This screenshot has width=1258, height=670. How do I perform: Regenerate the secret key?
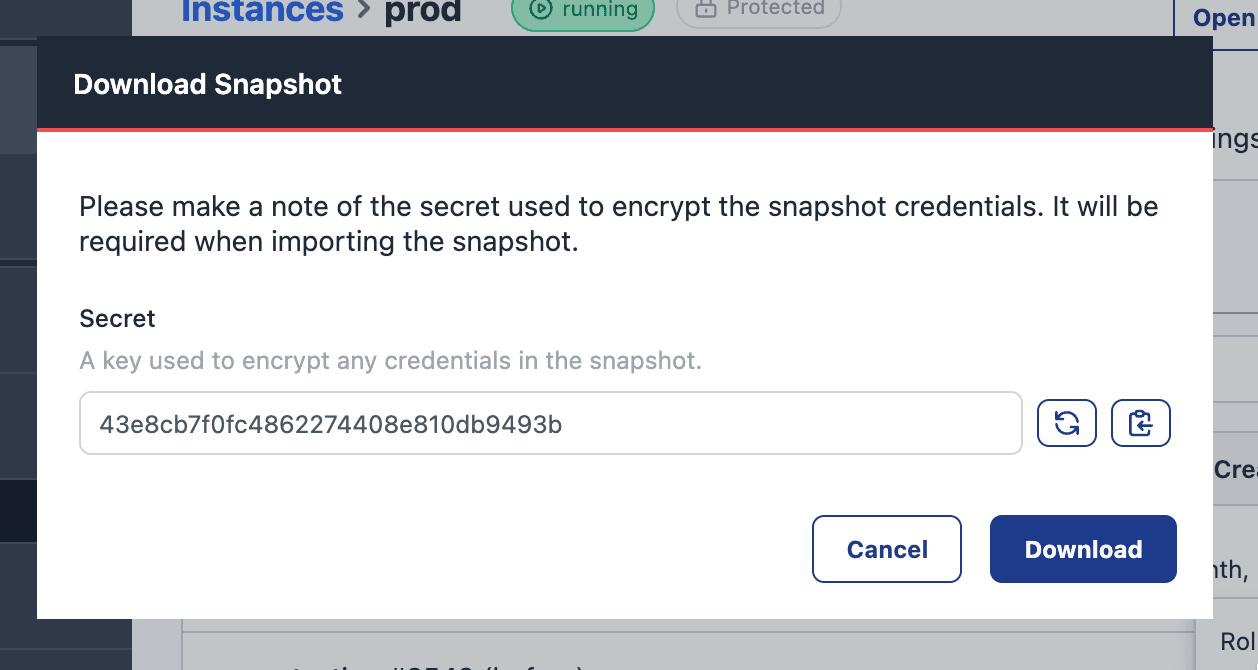click(x=1066, y=422)
